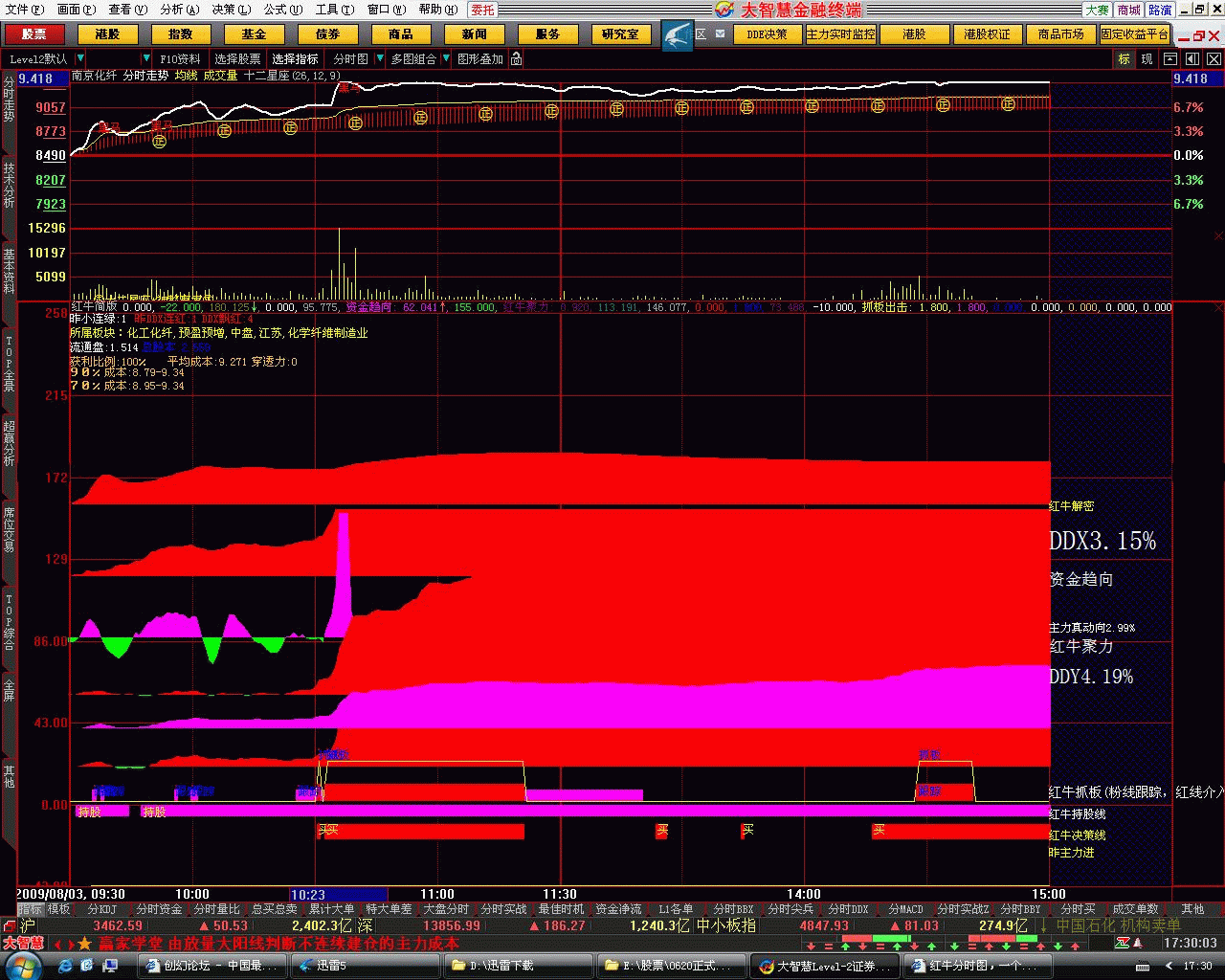The width and height of the screenshot is (1225, 980).
Task: Expand the dropdown arrow before F10资料
Action: (145, 59)
